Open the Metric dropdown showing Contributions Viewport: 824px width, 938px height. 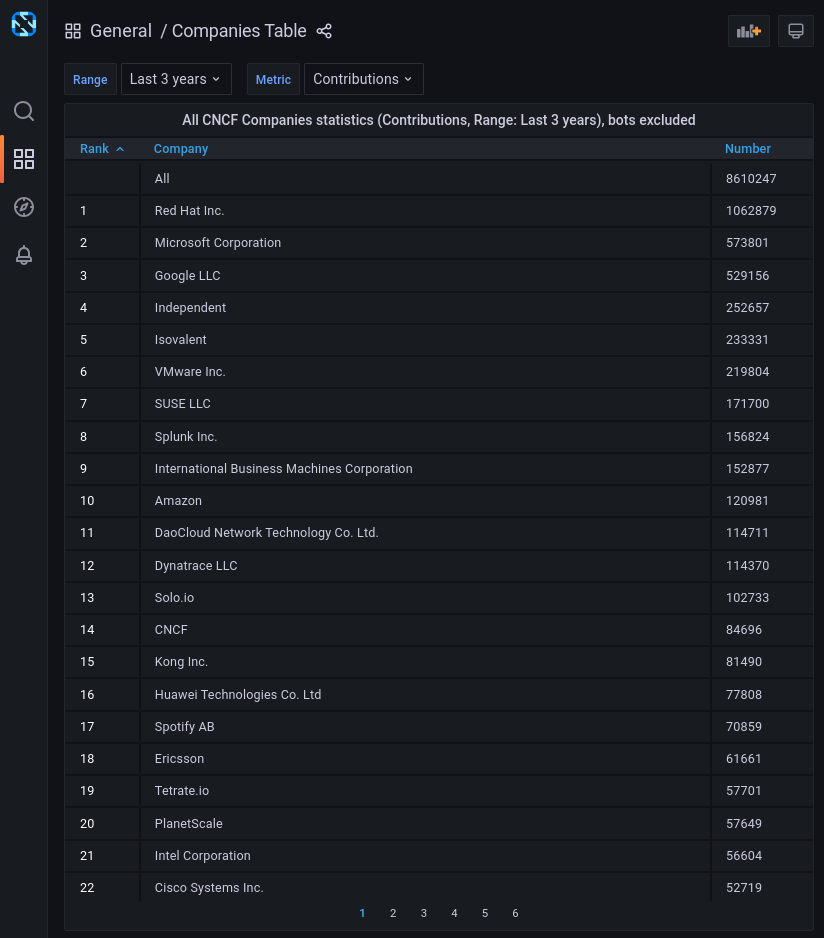coord(363,79)
